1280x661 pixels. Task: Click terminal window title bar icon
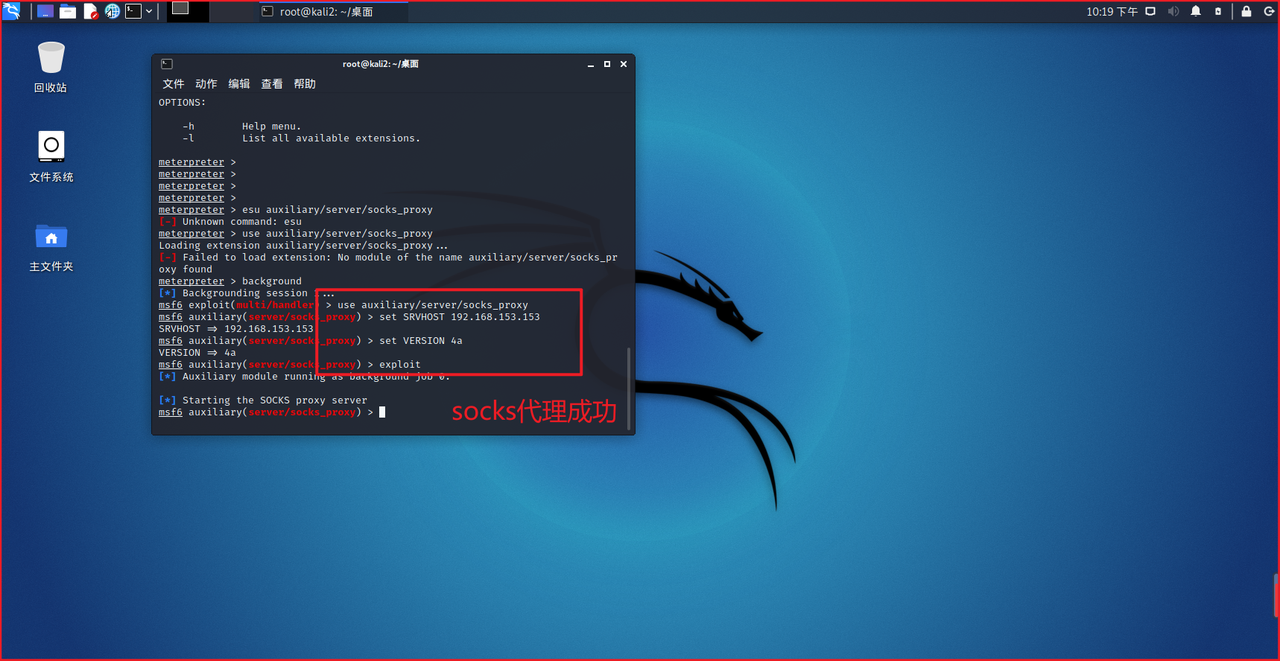166,64
